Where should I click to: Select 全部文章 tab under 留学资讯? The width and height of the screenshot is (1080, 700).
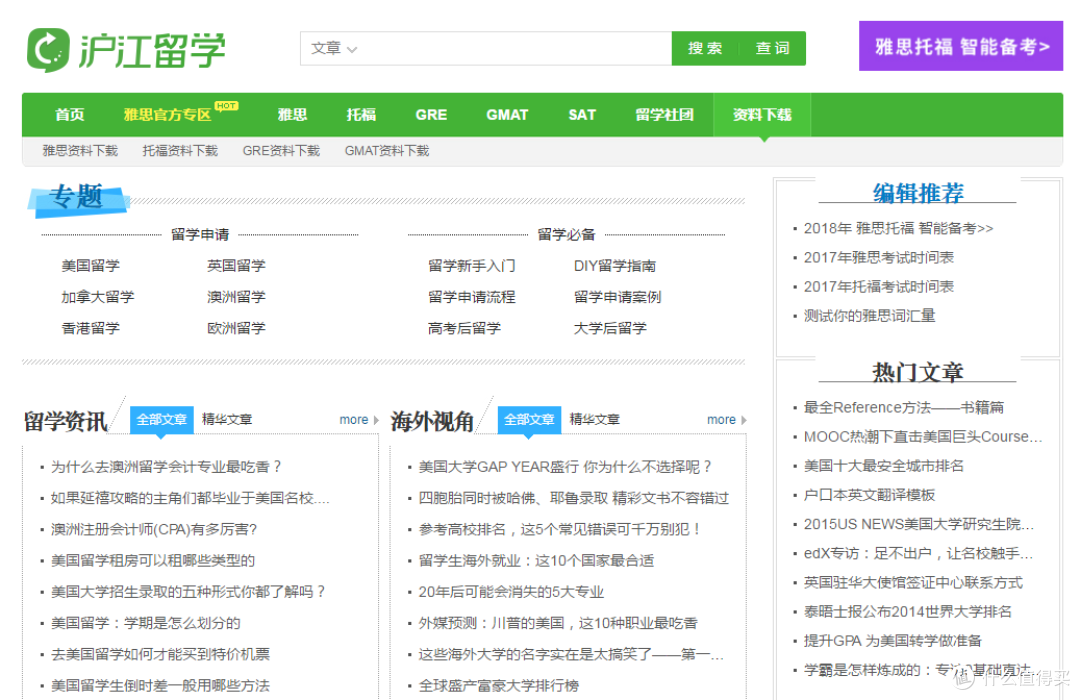161,420
